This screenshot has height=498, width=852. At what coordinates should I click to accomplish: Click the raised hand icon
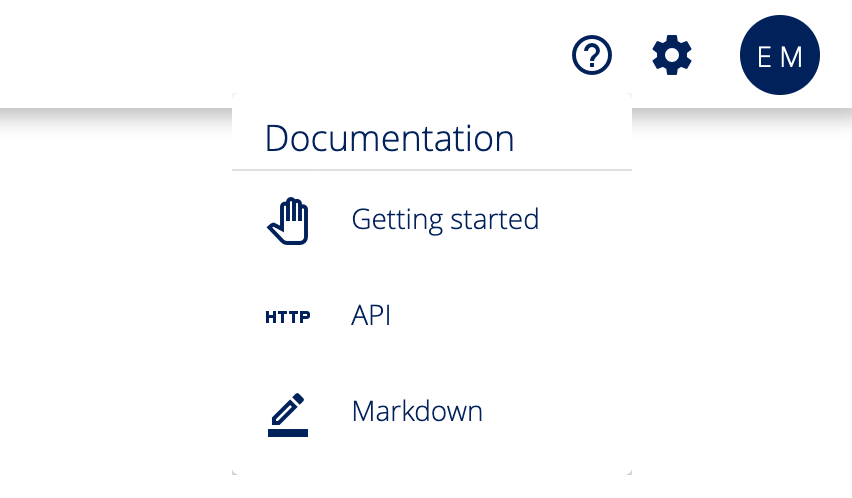(288, 221)
